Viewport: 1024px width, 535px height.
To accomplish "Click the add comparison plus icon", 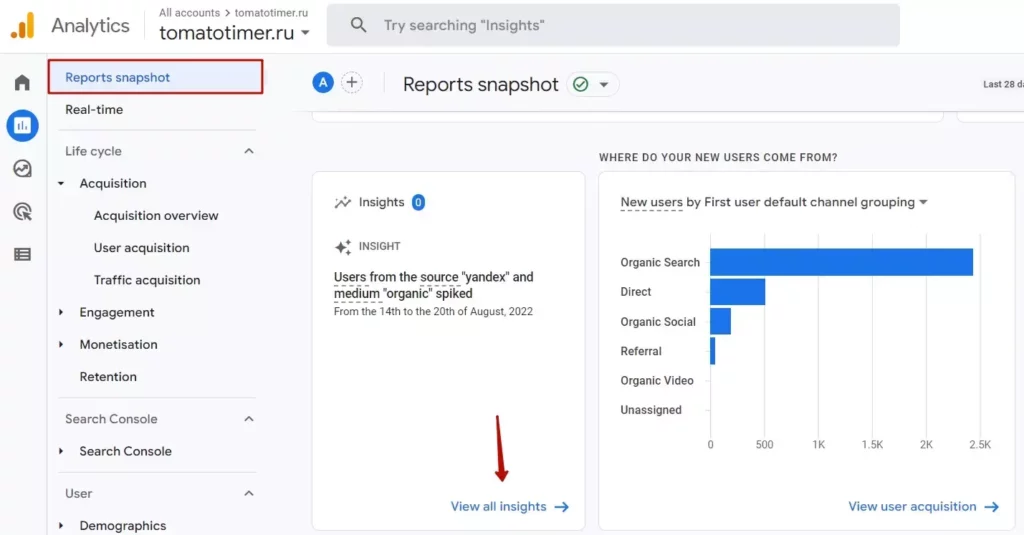I will 351,82.
